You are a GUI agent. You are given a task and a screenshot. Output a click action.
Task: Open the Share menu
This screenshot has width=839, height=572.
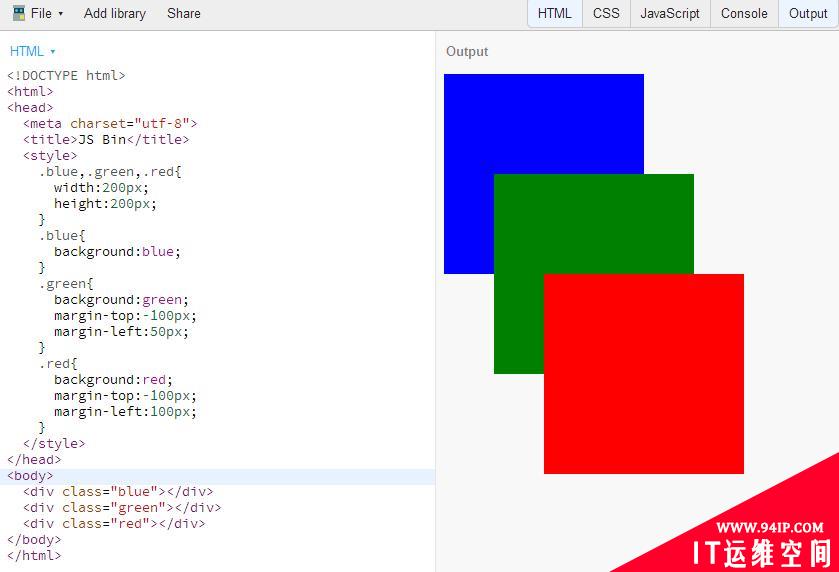tap(184, 13)
